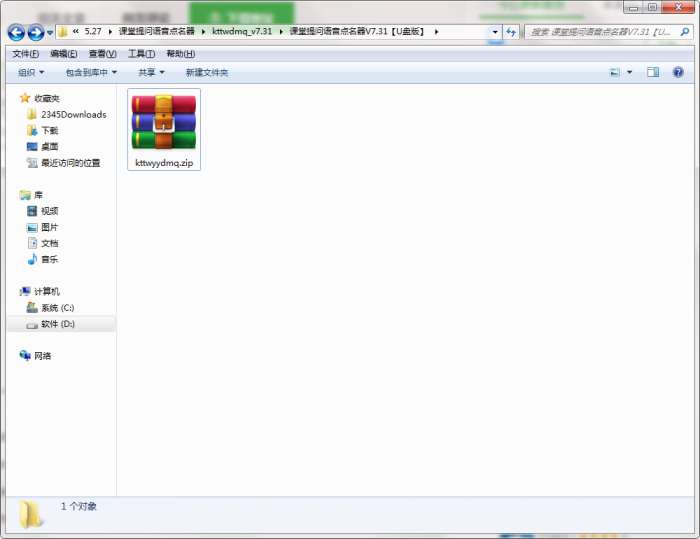Viewport: 700px width, 539px height.
Task: Click the 课堂提问语音点名器 breadcrumb segment
Action: 157,31
